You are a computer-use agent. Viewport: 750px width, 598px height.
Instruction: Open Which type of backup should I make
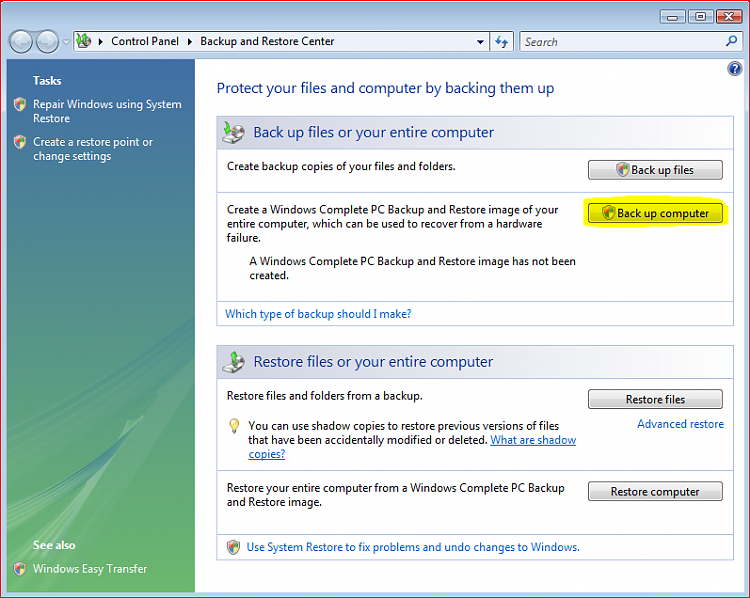point(318,314)
